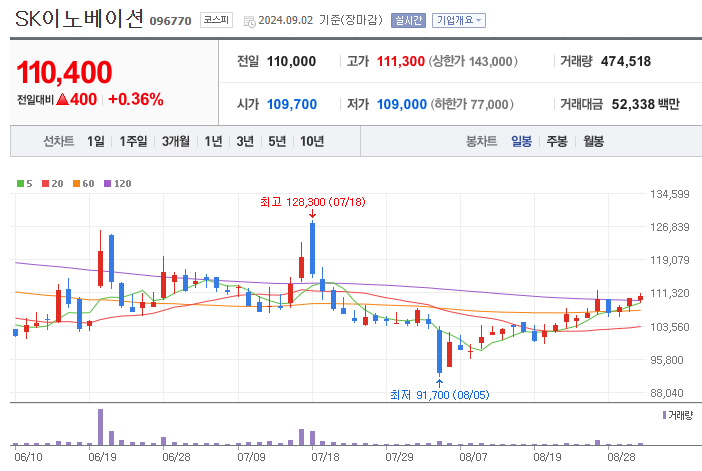Click the calendar icon beside 2024.09.02

click(249, 21)
